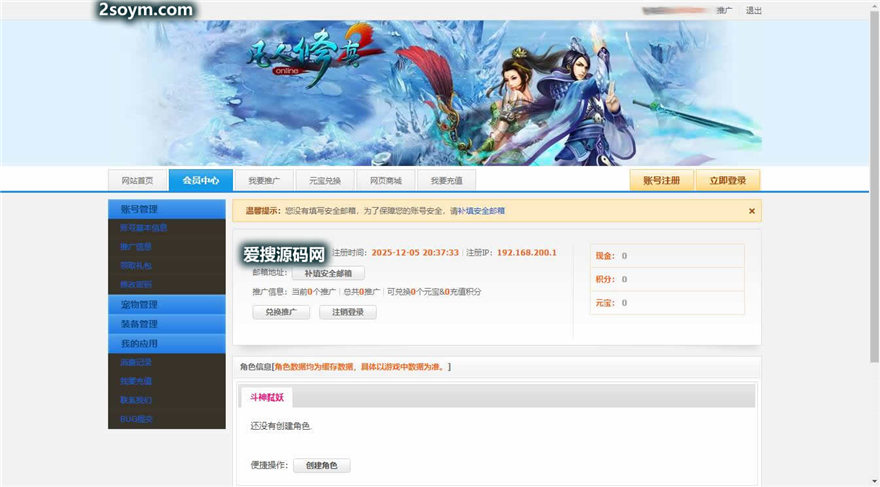Screen dimensions: 880x487
Task: Click the 退出 link at top right
Action: [753, 11]
